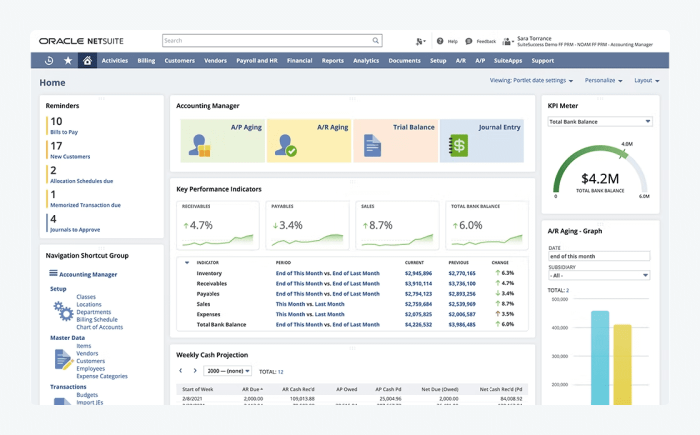Image resolution: width=700 pixels, height=435 pixels.
Task: Open the SuiteApps menu
Action: (x=508, y=60)
